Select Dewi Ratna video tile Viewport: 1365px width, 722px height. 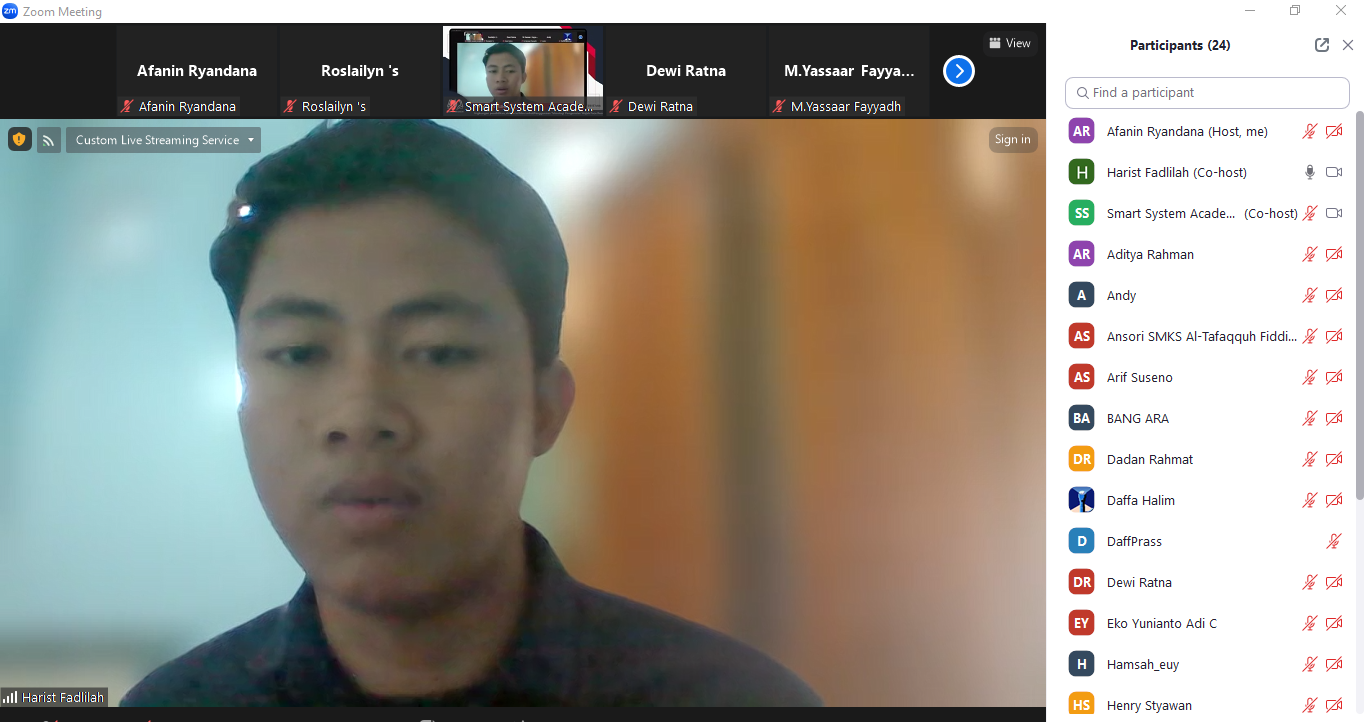click(686, 72)
